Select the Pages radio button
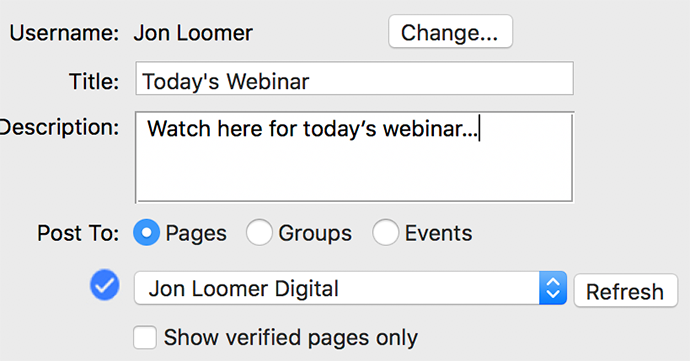Viewport: 690px width, 361px height. (146, 232)
